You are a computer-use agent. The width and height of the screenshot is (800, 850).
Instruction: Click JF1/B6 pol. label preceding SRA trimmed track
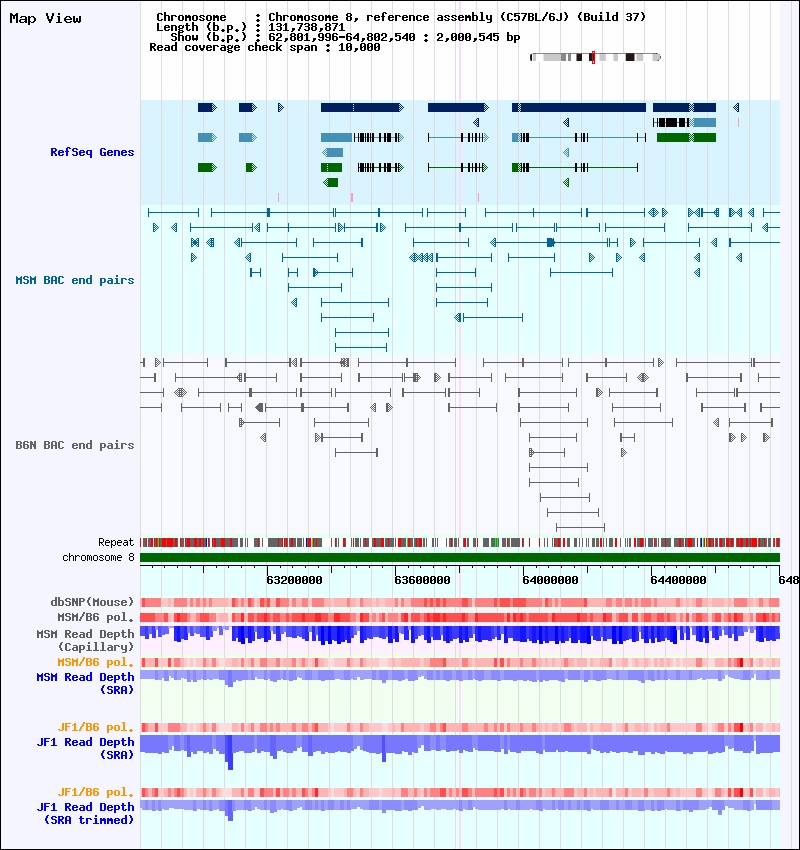click(95, 793)
